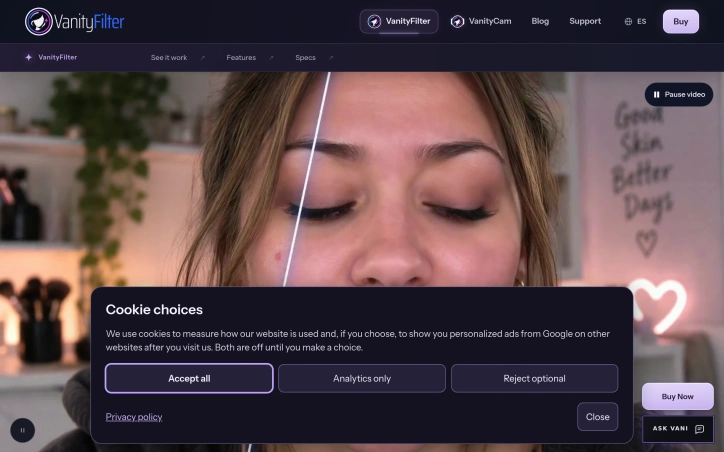Click the arrow icon beside See it work
This screenshot has width=724, height=452.
tap(202, 58)
